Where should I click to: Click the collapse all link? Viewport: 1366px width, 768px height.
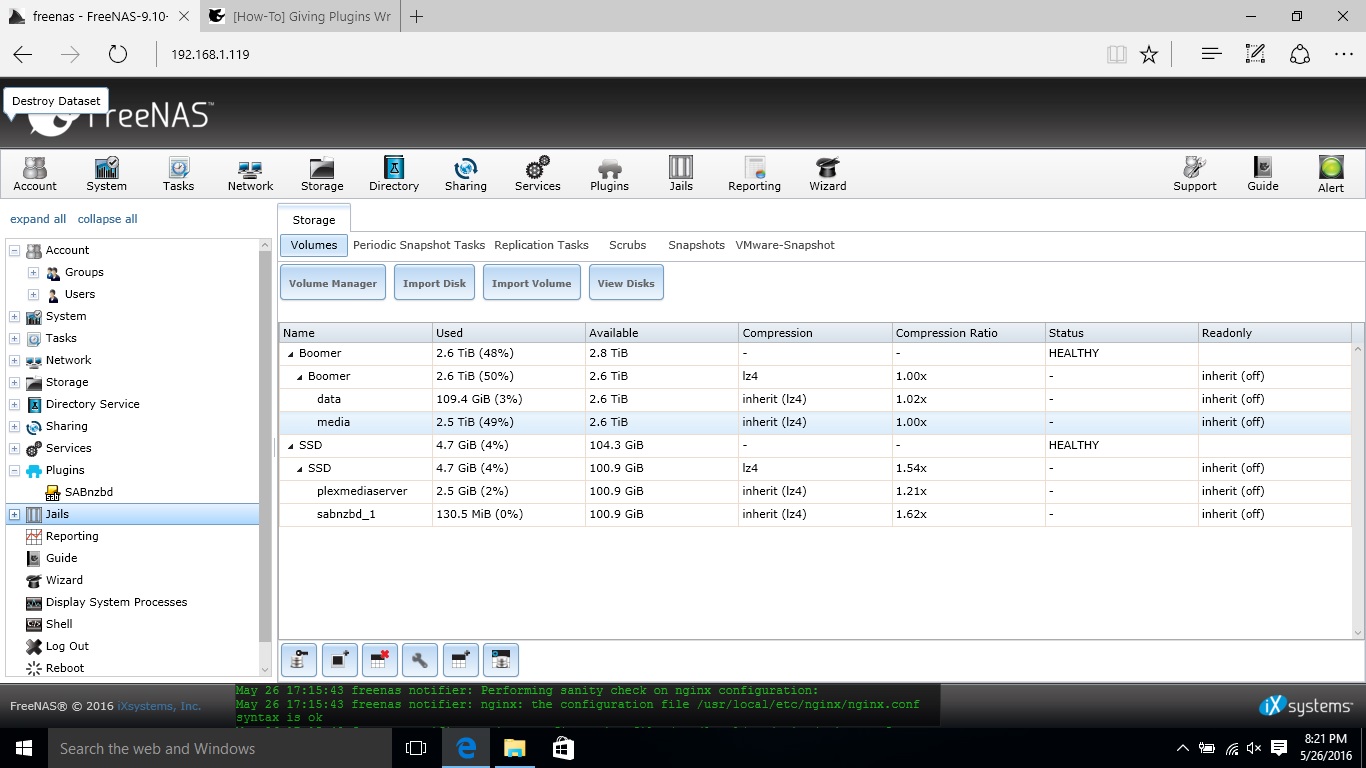click(x=108, y=219)
